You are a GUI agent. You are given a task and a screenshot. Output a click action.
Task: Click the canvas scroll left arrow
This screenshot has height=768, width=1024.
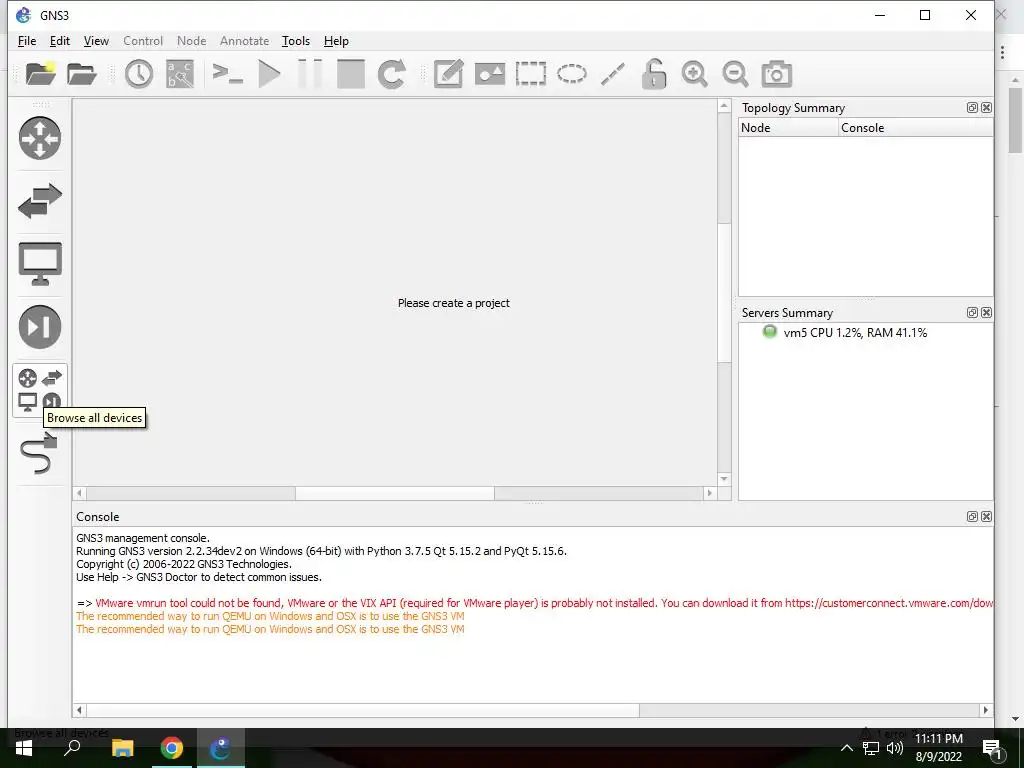pyautogui.click(x=80, y=493)
